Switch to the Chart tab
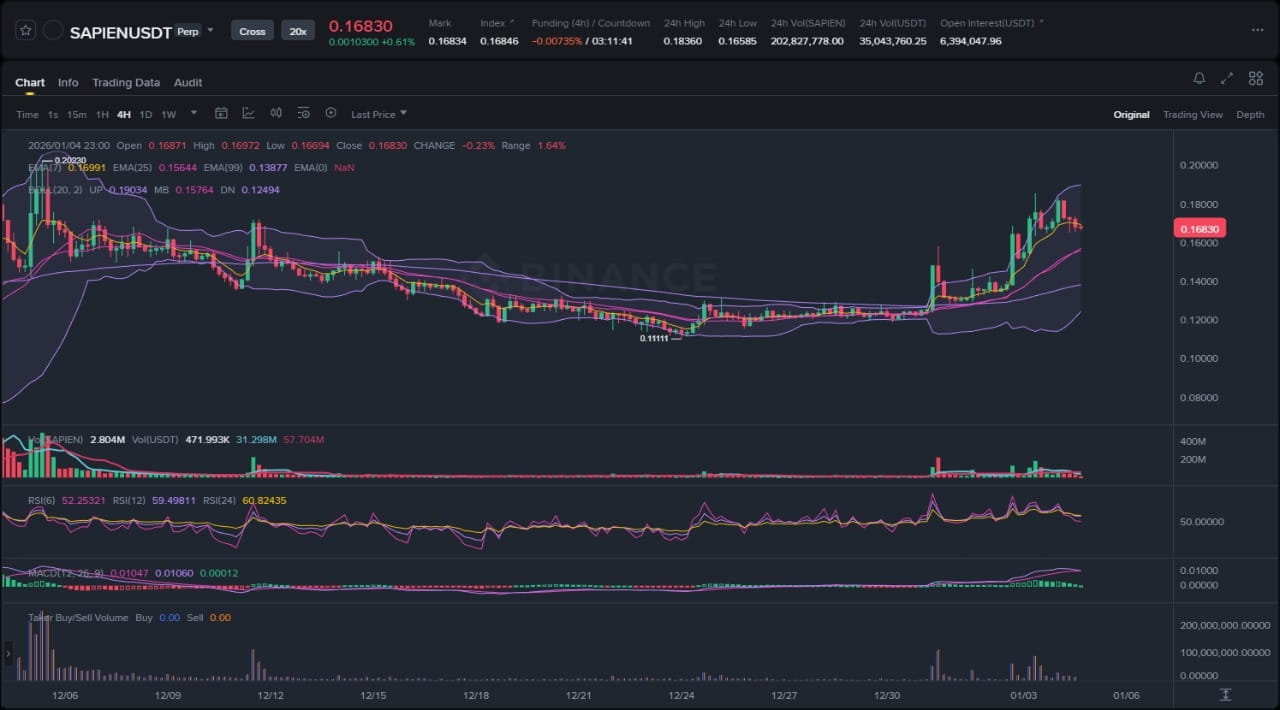This screenshot has width=1280, height=710. click(30, 82)
